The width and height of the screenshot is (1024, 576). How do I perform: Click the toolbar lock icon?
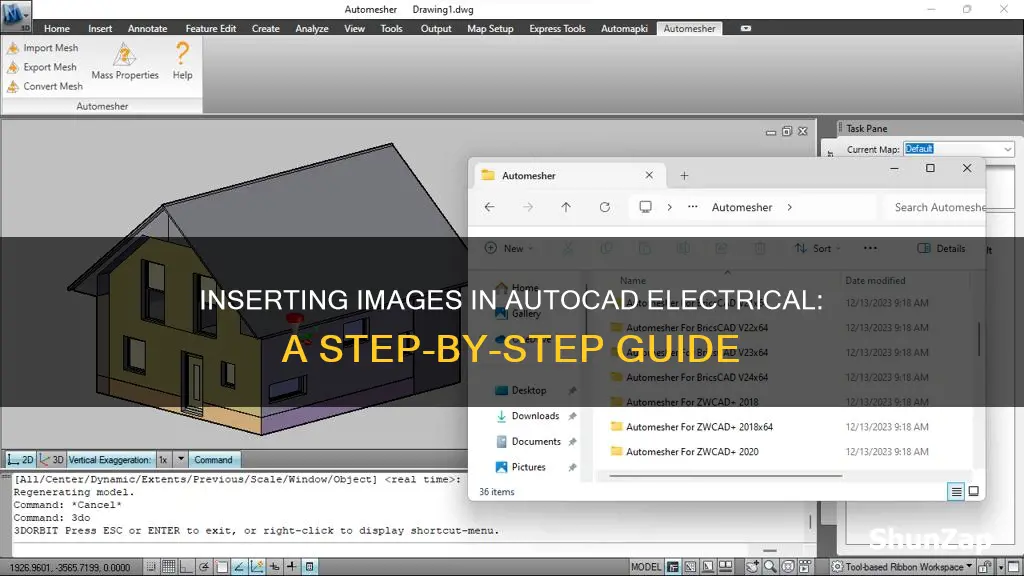pos(985,567)
